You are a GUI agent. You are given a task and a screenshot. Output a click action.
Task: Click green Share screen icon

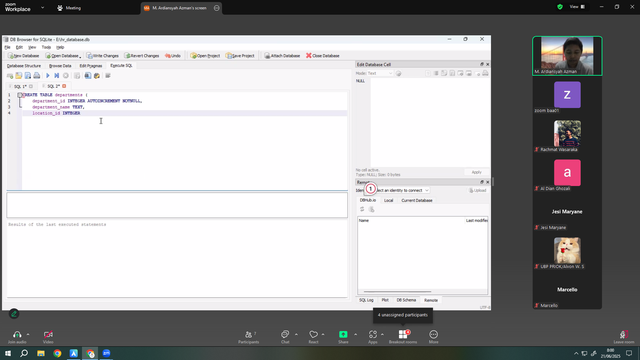pyautogui.click(x=343, y=334)
